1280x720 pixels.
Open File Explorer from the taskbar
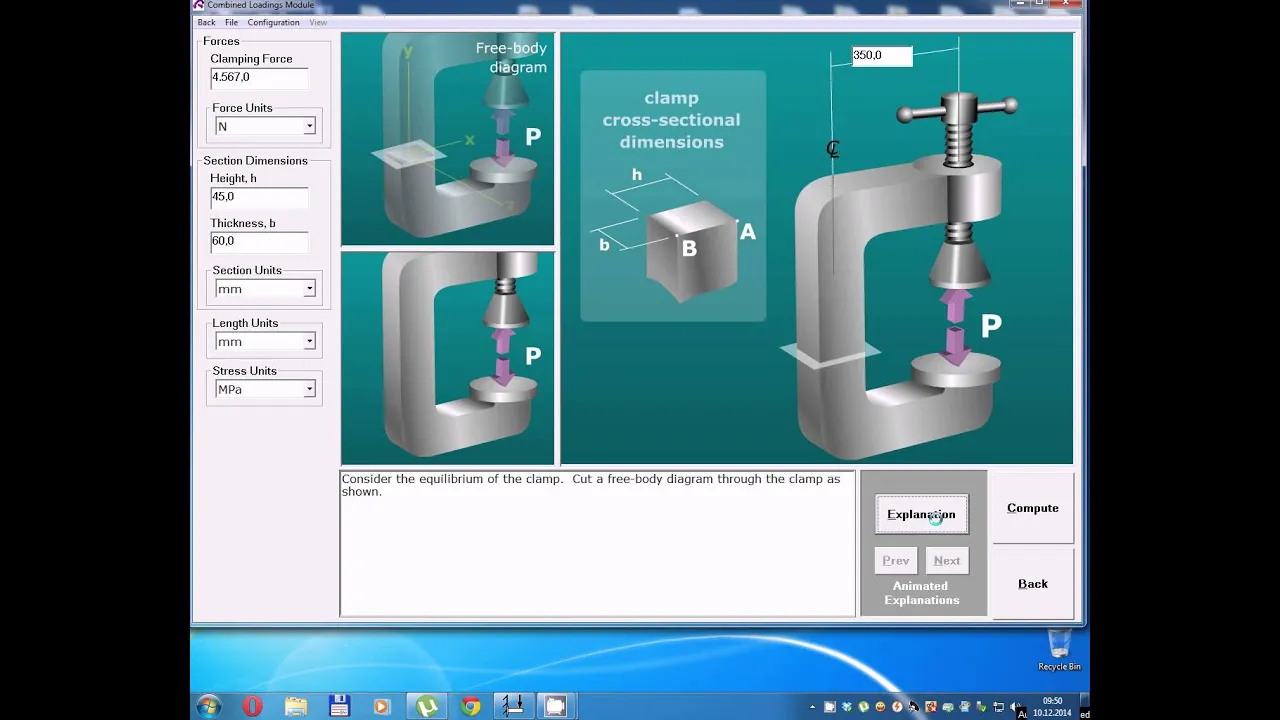(x=296, y=707)
